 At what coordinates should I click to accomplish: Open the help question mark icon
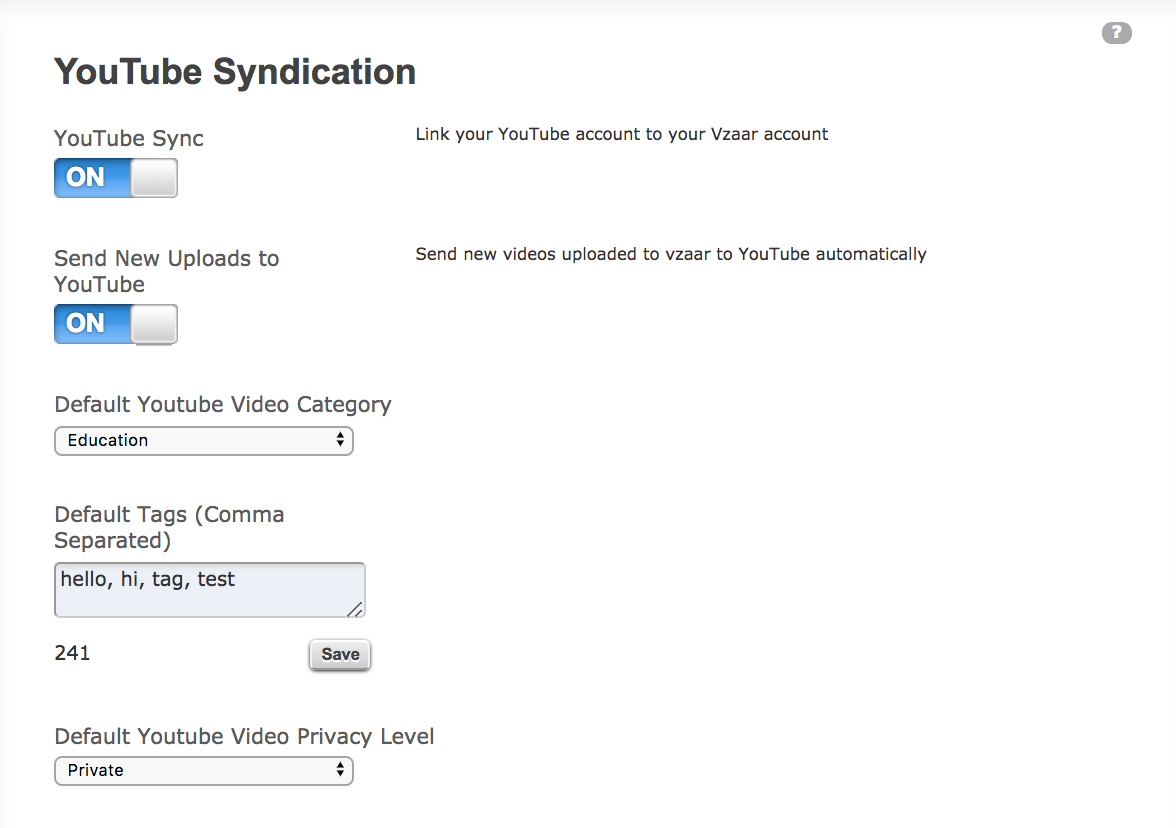(1116, 33)
